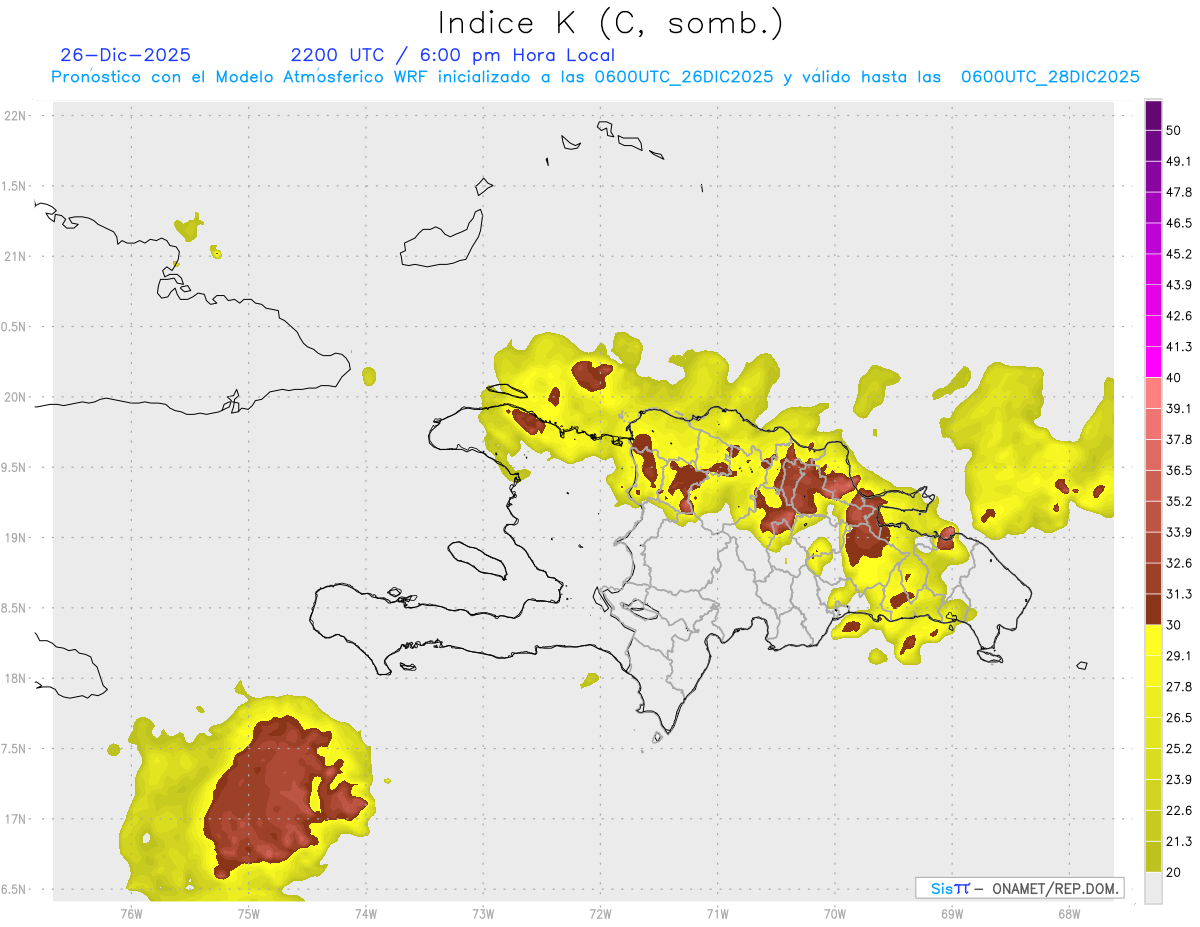Click the '0600UTC_28DIC2025' valid-until time
This screenshot has width=1200, height=927.
[1050, 77]
